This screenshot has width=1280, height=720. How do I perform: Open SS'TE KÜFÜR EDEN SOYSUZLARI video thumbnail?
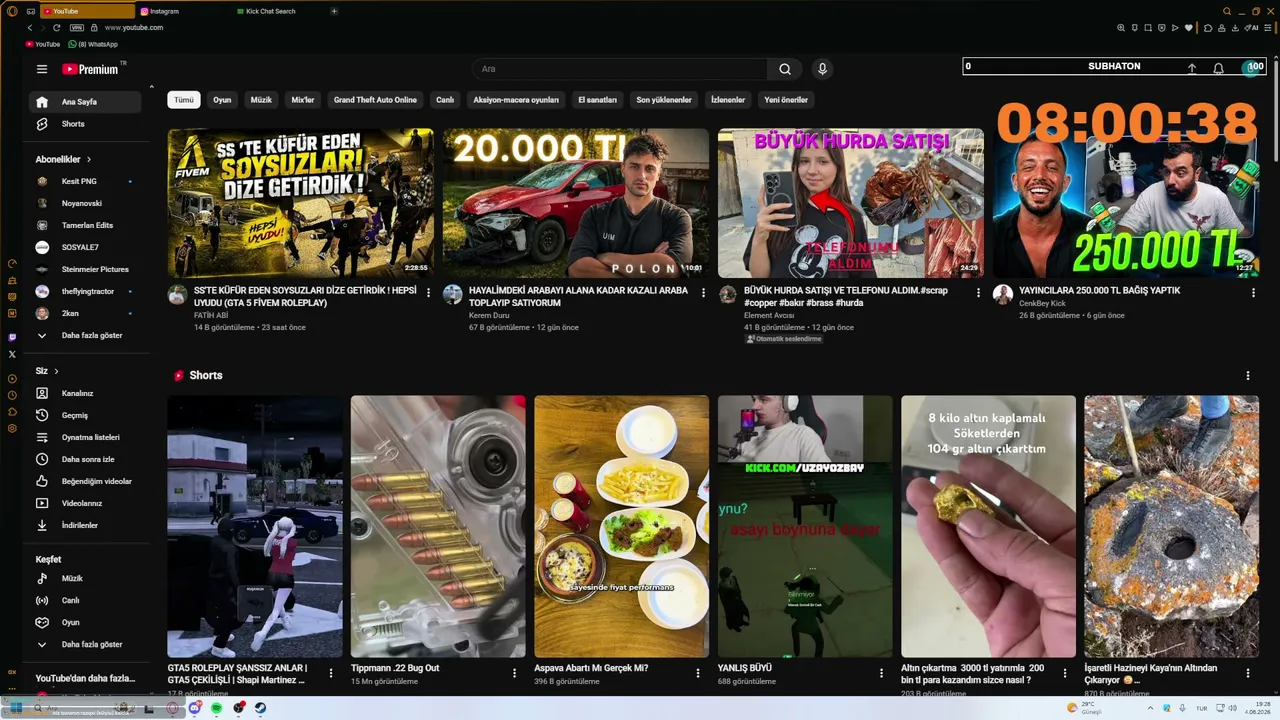301,203
